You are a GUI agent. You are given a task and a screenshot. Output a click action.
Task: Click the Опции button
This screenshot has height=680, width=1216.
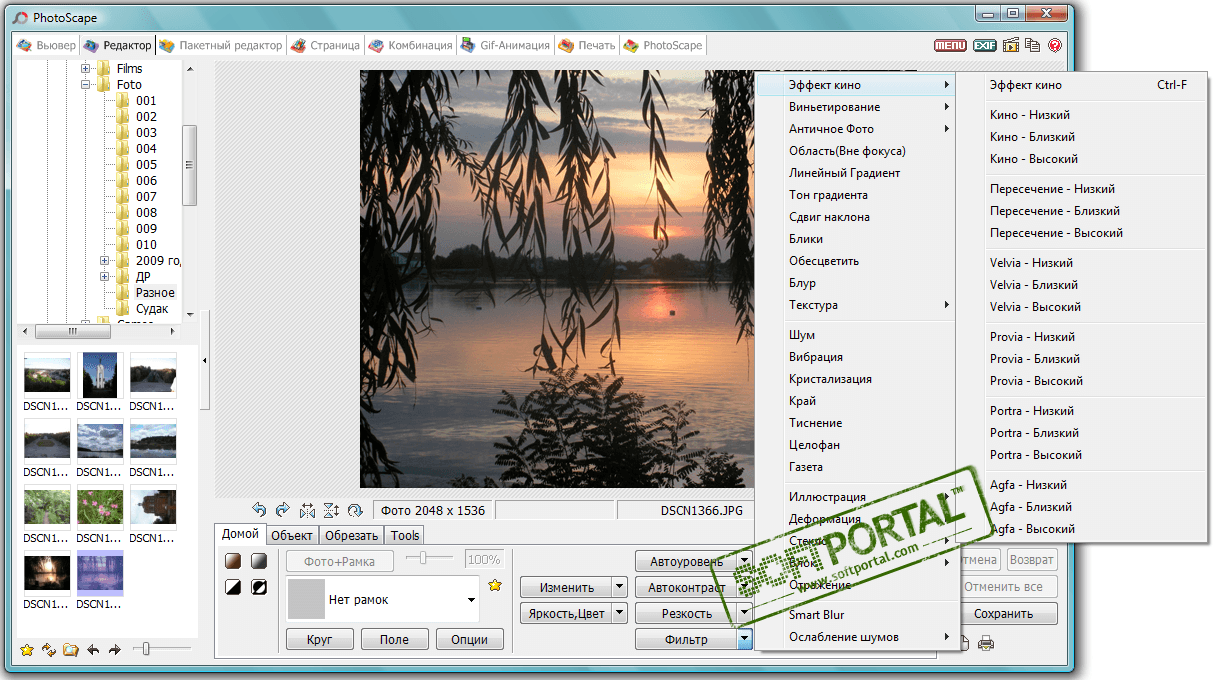[x=469, y=640]
